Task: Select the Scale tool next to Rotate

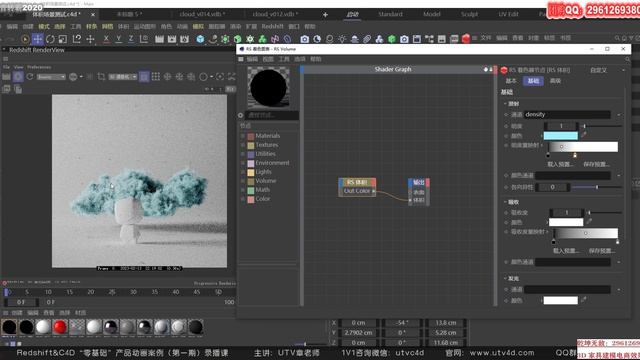Action: click(63, 39)
